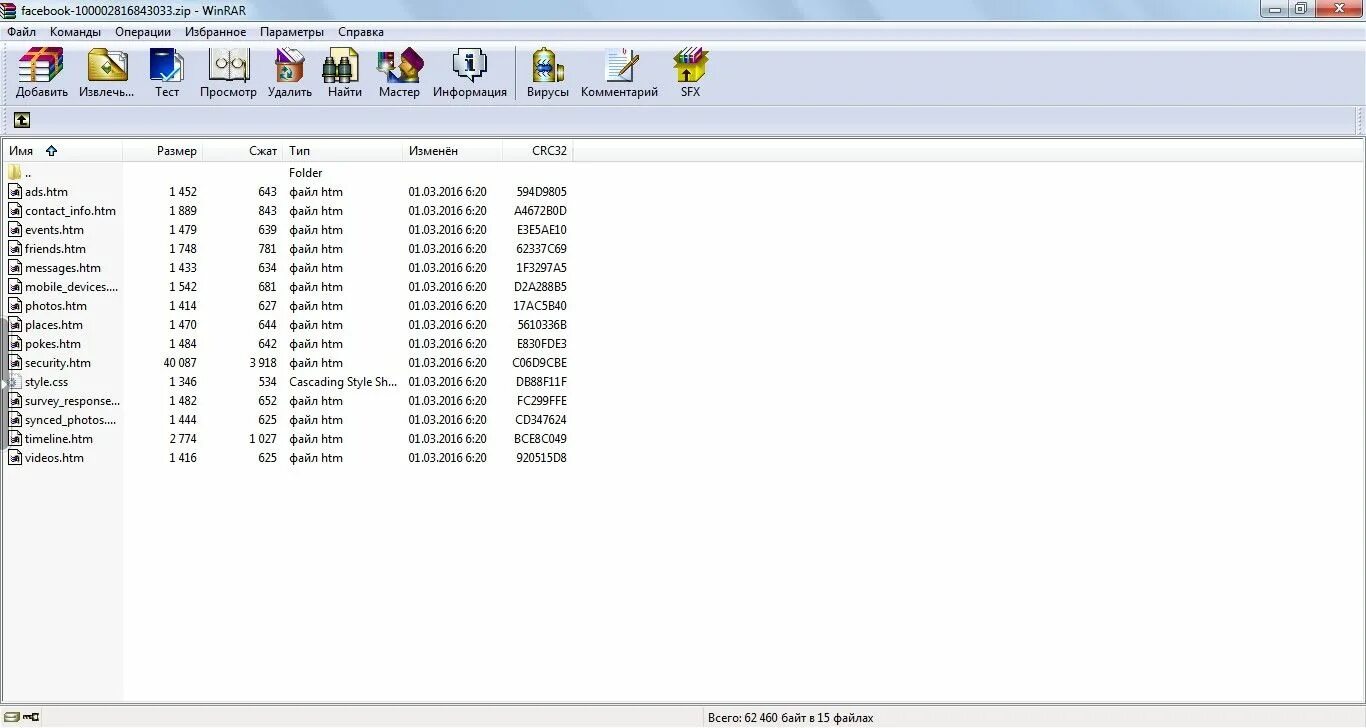Select the pokes.htm file name
Screen dimensions: 1366x728
[x=53, y=344]
